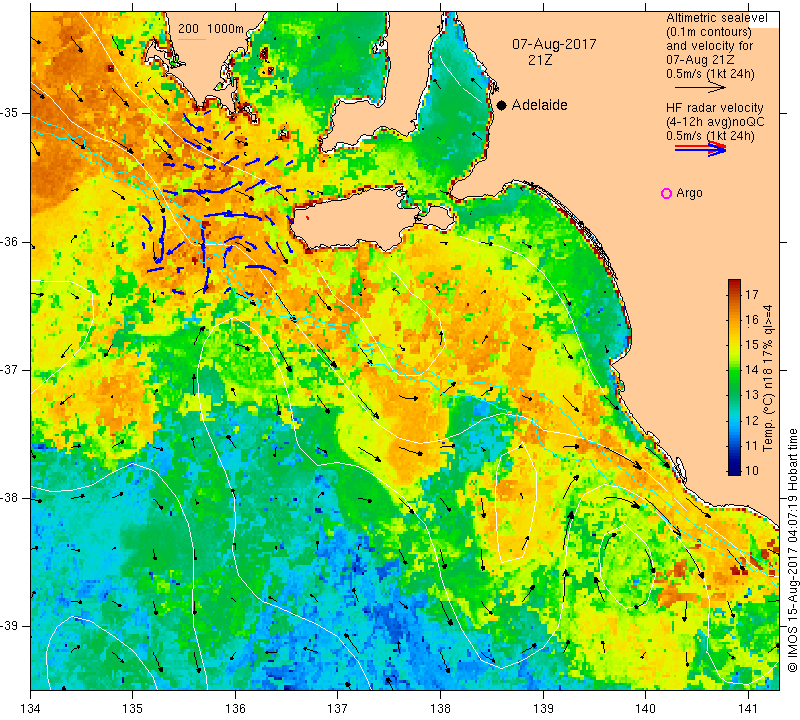Viewport: 800px width, 720px height.
Task: Click the black altimetric velocity scale arrow
Action: click(700, 88)
